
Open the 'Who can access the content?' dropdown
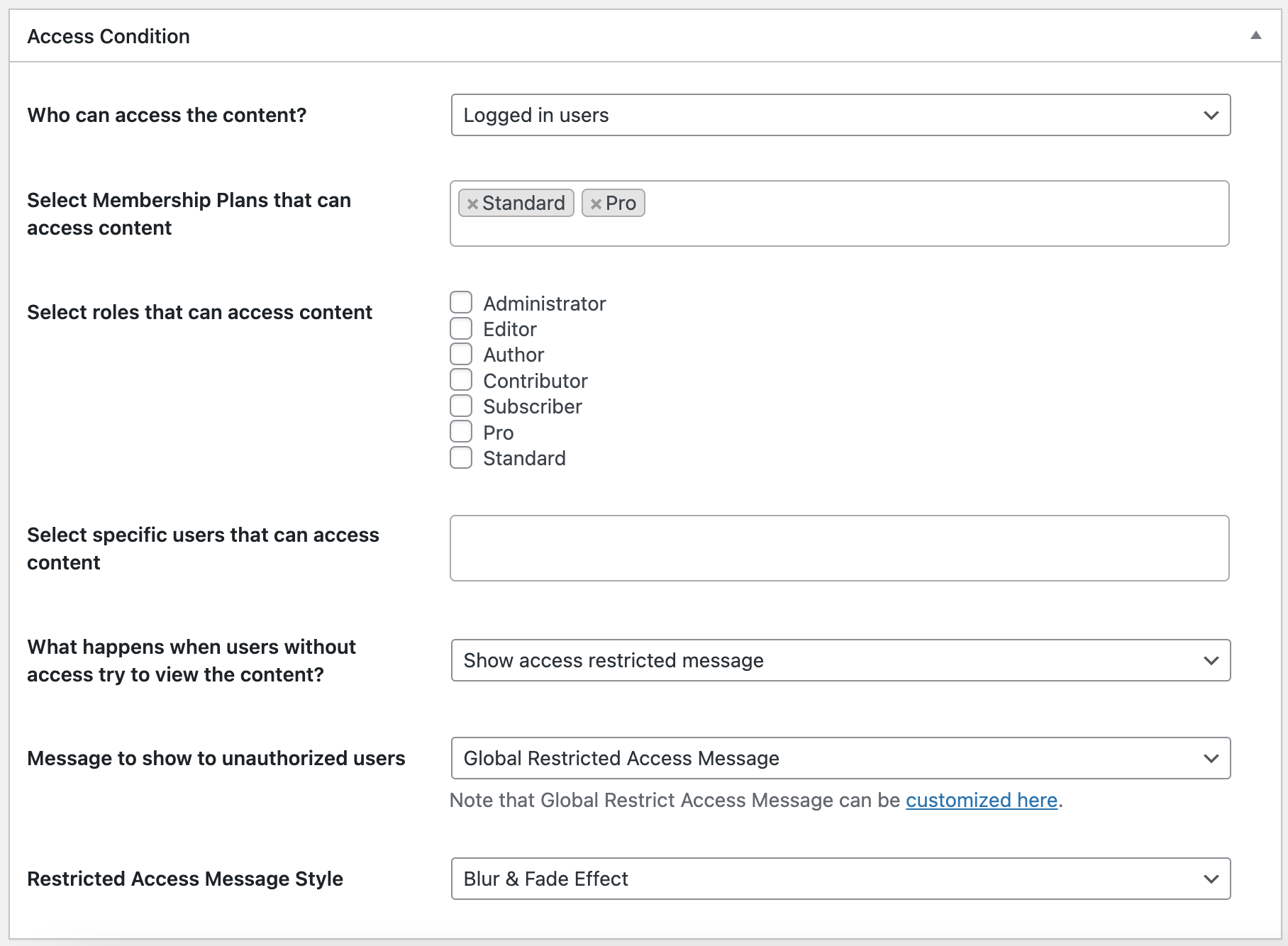[840, 115]
